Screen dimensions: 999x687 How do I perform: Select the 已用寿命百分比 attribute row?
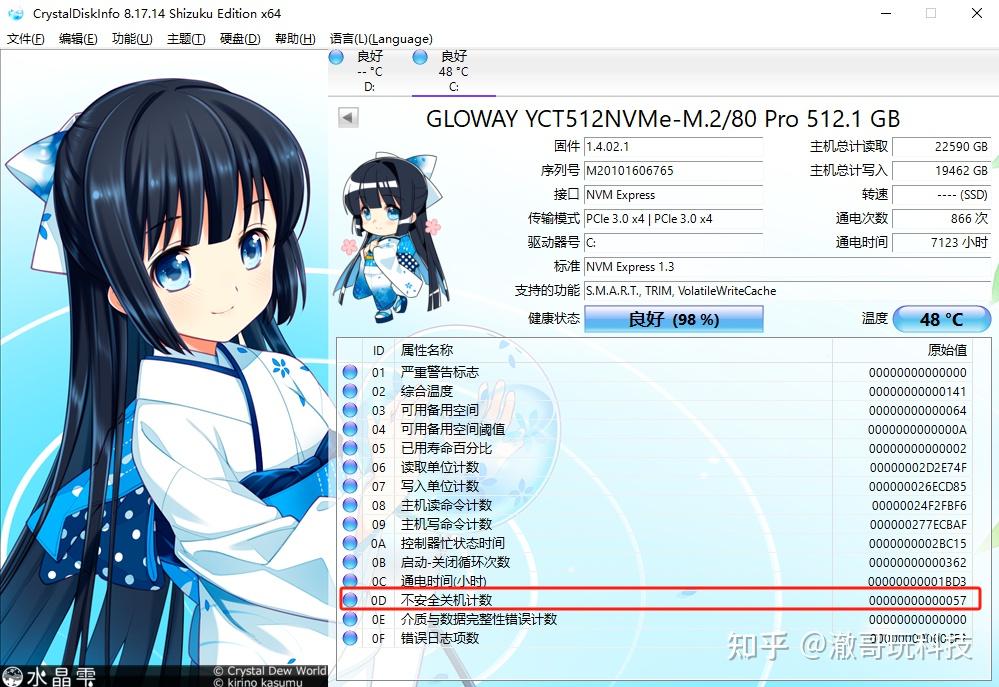click(655, 448)
